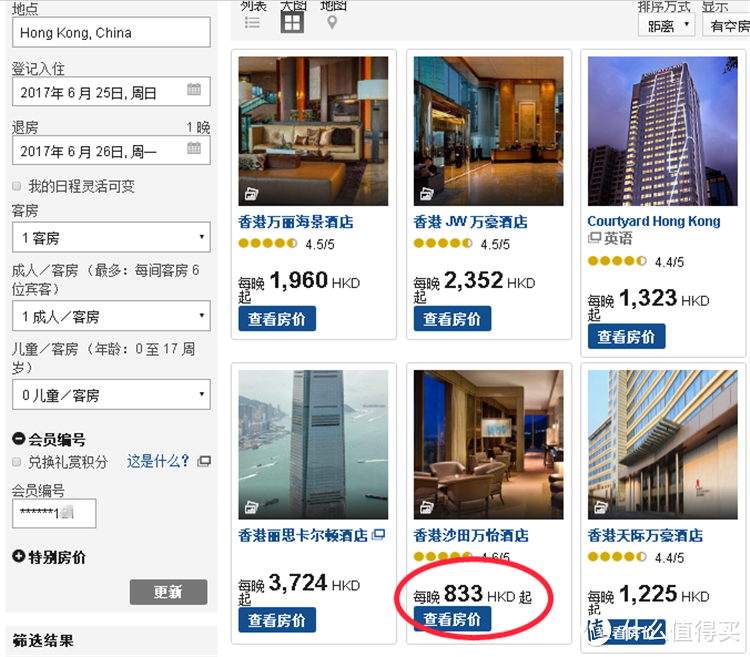The width and height of the screenshot is (750, 657).
Task: Open photo gallery icon on 香港万丽海景酒店 image
Action: [252, 194]
